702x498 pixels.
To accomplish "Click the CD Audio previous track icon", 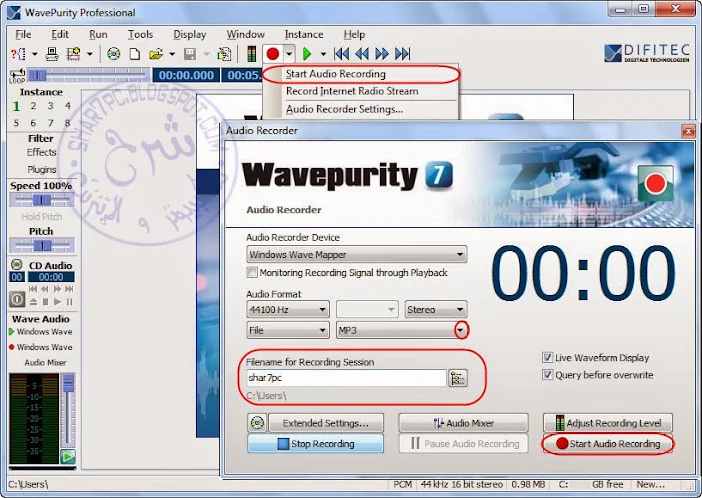I will (x=33, y=289).
